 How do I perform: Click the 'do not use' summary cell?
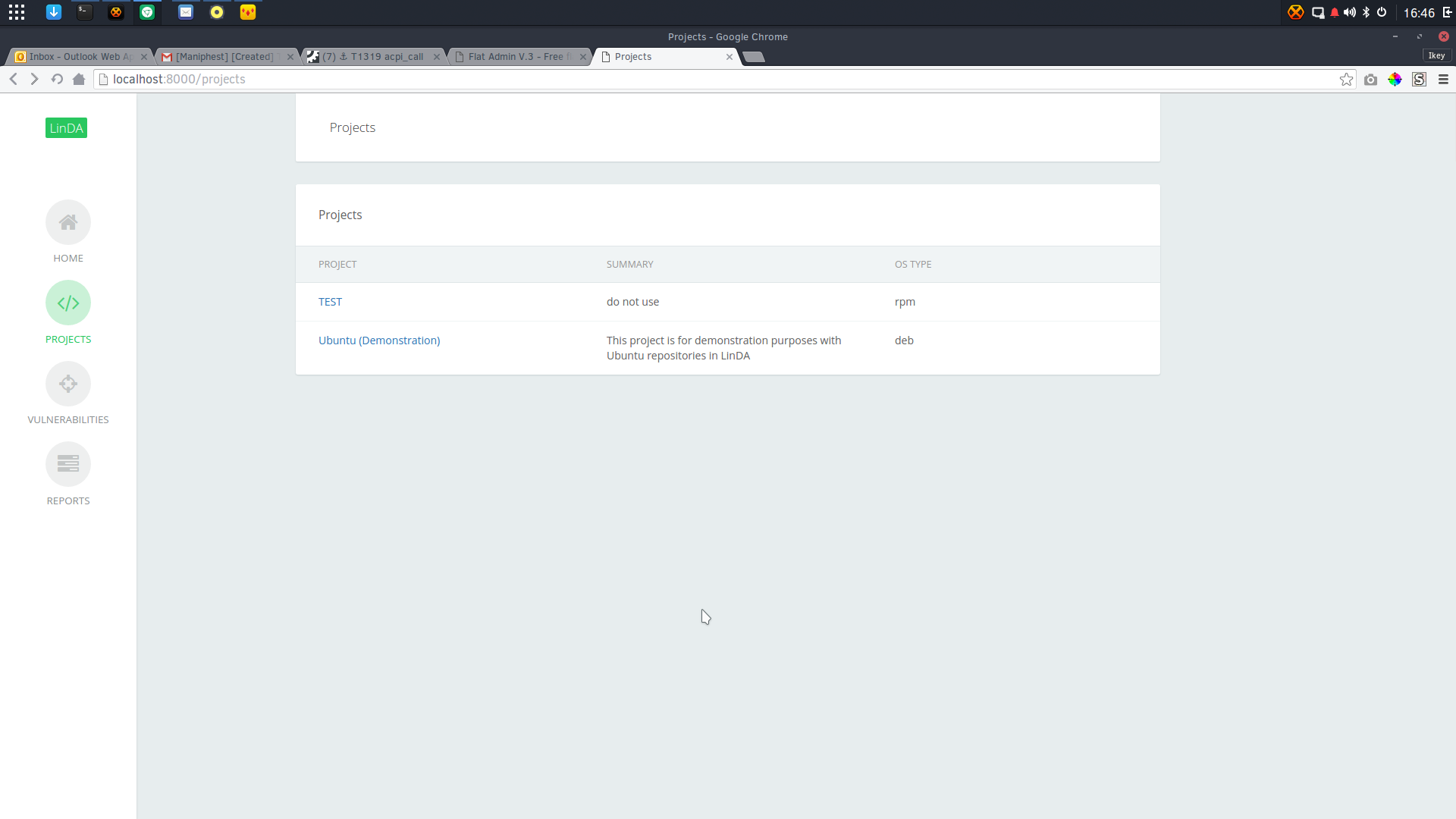[632, 302]
